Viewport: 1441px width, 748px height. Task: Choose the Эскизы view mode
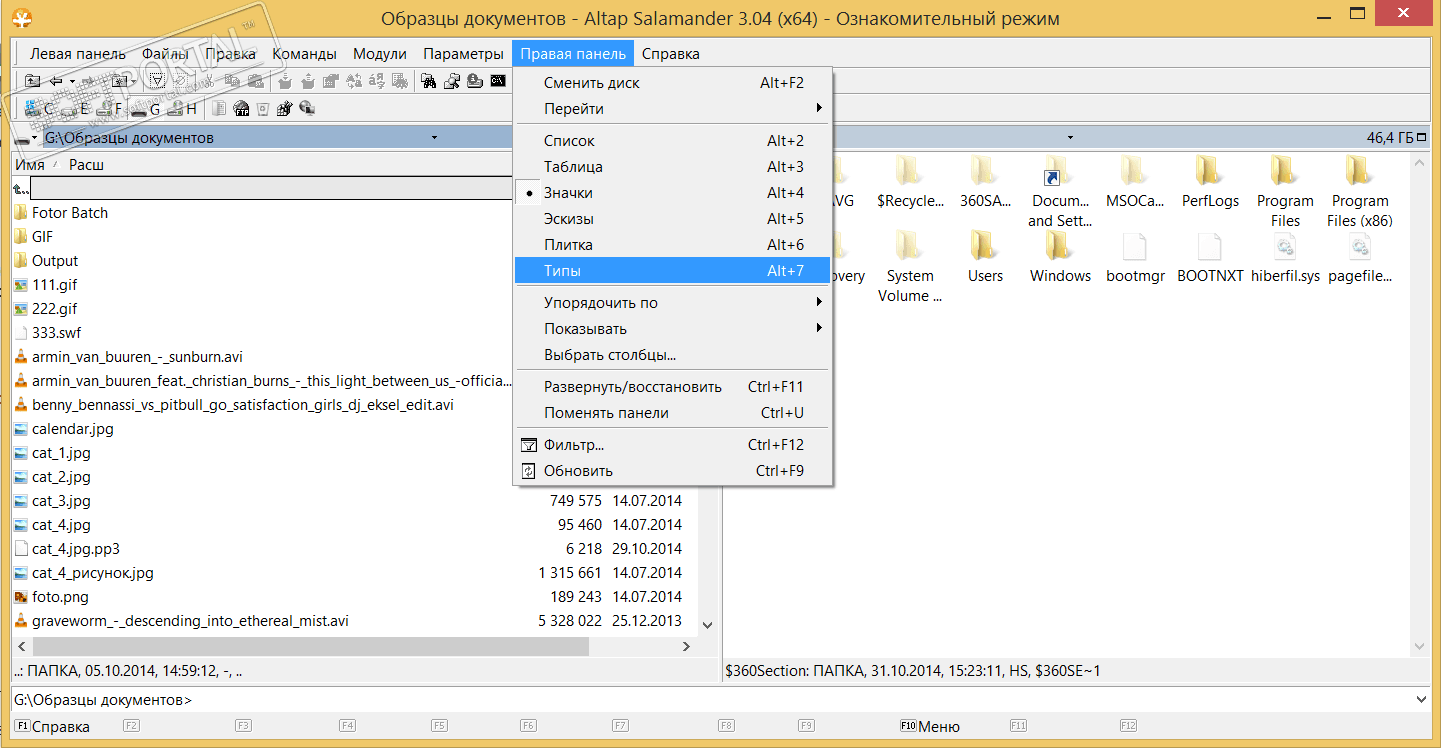point(672,219)
